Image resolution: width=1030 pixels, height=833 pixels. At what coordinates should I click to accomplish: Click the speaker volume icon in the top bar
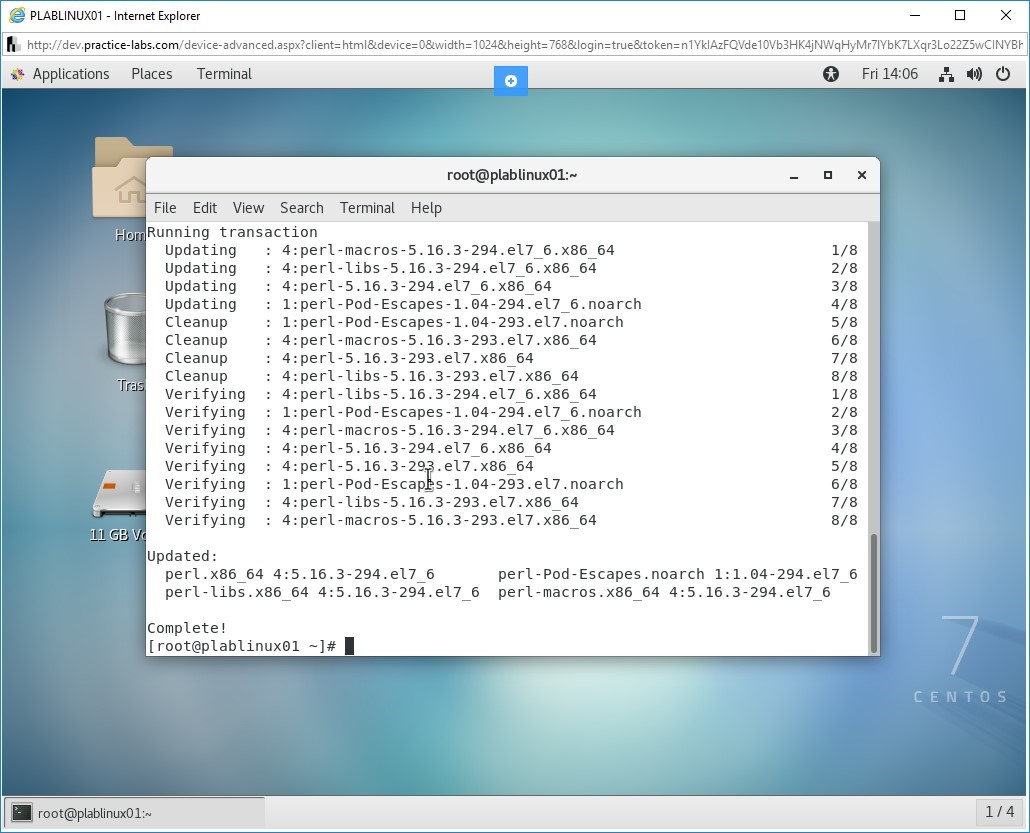point(974,73)
